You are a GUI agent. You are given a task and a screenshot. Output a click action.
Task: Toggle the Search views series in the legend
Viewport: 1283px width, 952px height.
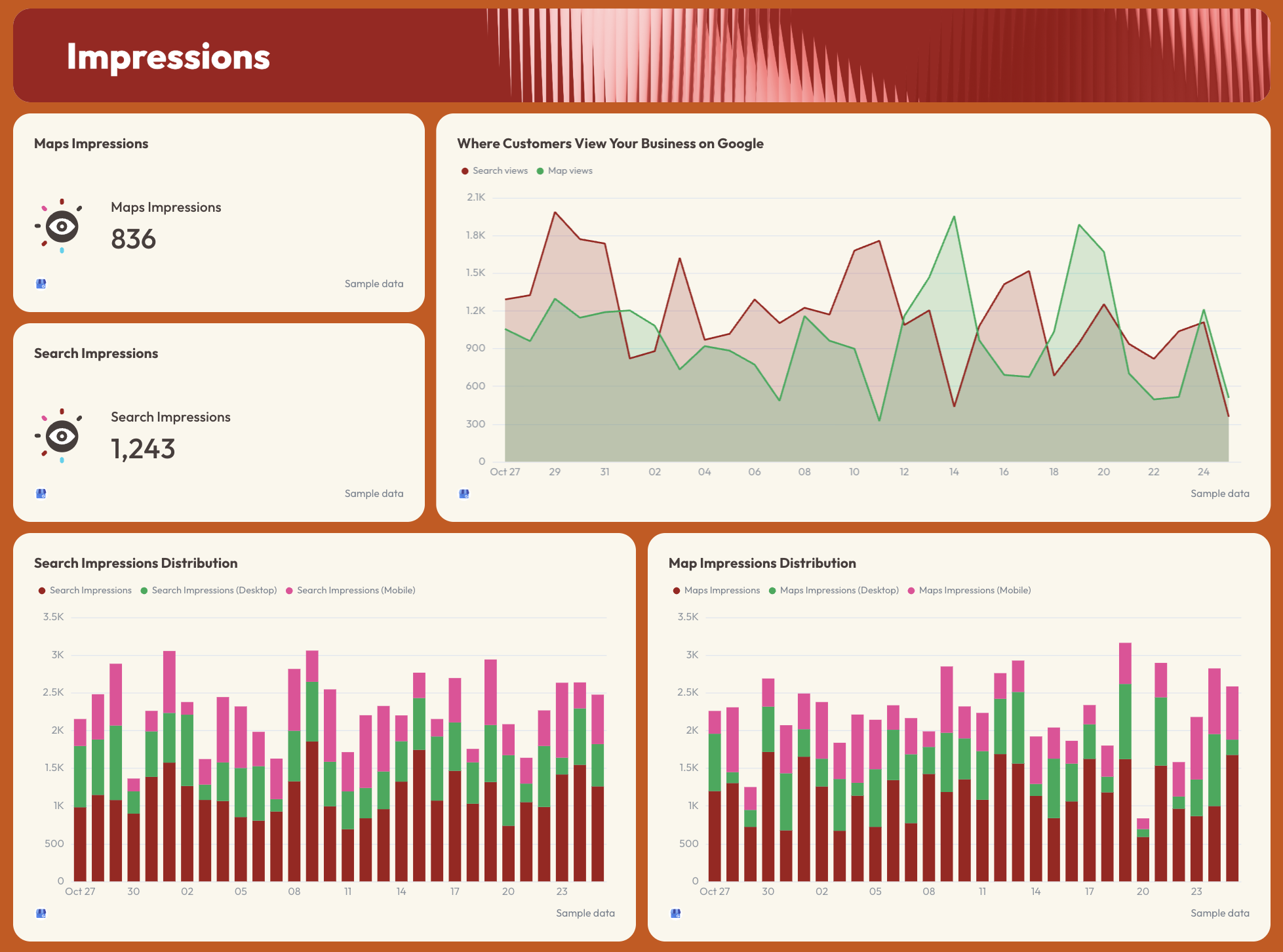pos(500,170)
